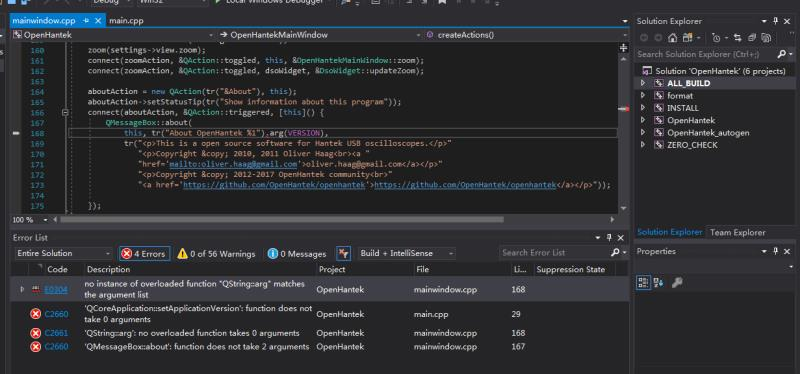
Task: Expand the INSTALL project node
Action: point(643,108)
